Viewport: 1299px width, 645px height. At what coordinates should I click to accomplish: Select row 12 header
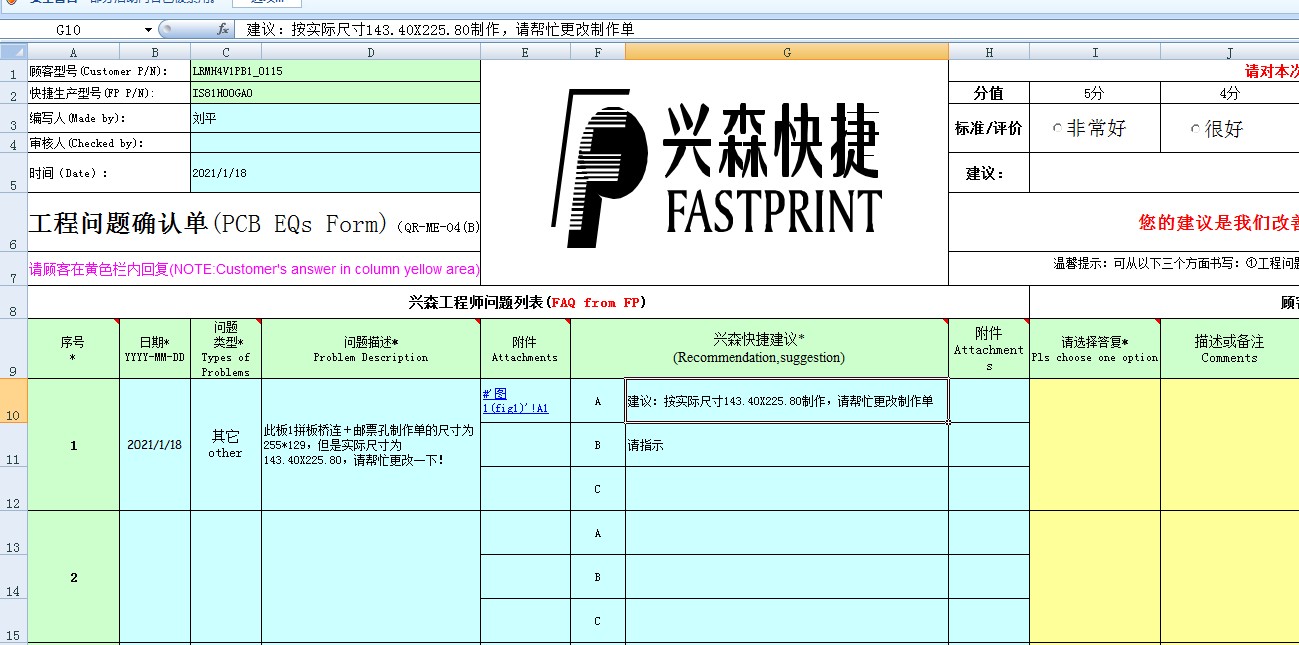click(14, 489)
